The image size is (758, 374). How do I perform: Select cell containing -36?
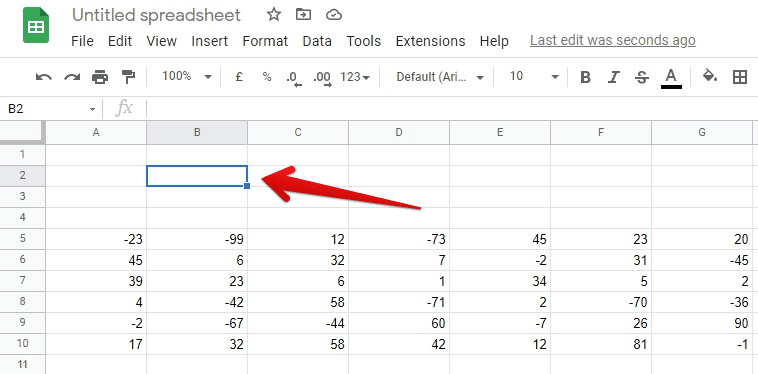click(702, 302)
